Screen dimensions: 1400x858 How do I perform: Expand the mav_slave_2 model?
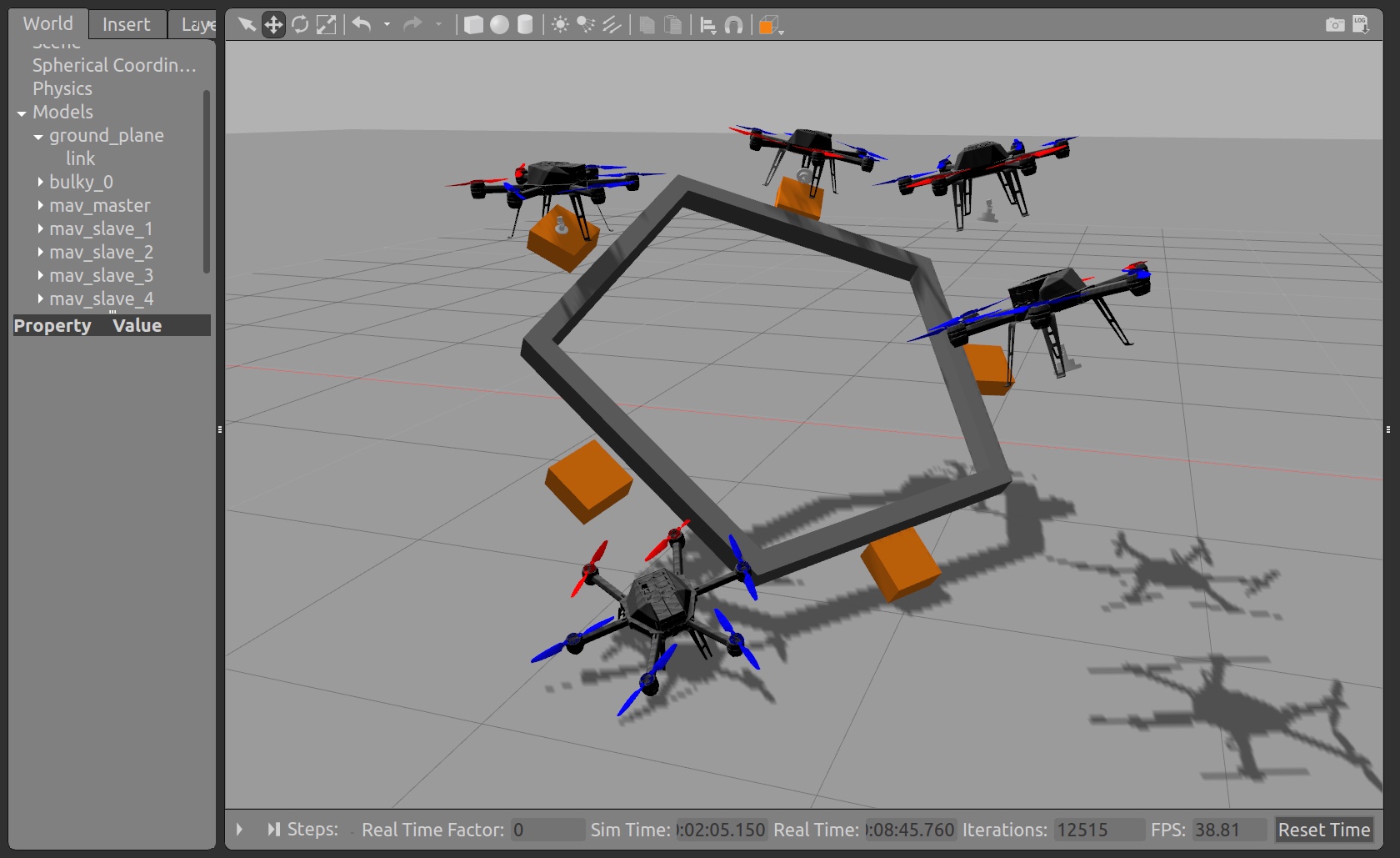(x=40, y=252)
